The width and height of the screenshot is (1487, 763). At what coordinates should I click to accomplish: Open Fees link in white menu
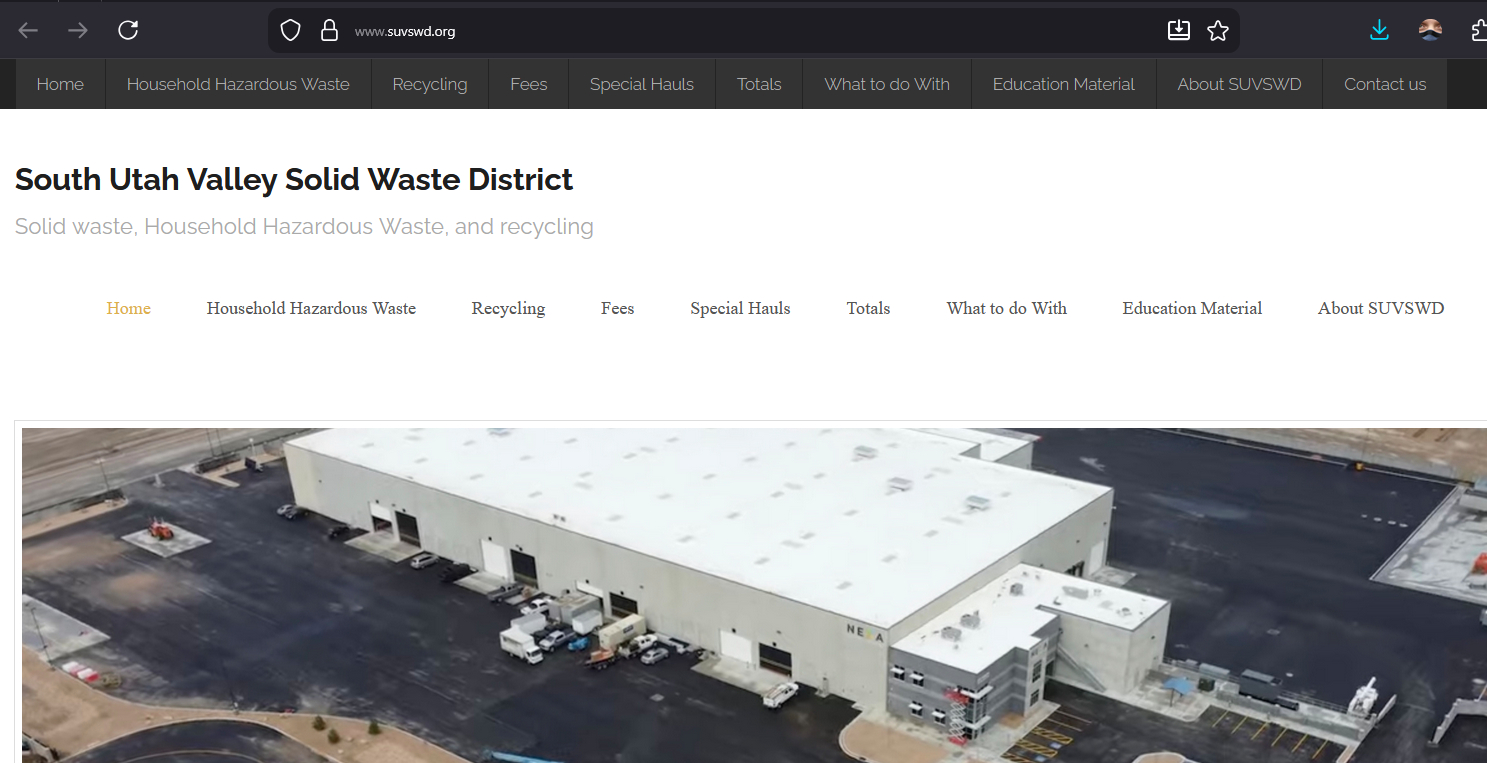tap(617, 308)
